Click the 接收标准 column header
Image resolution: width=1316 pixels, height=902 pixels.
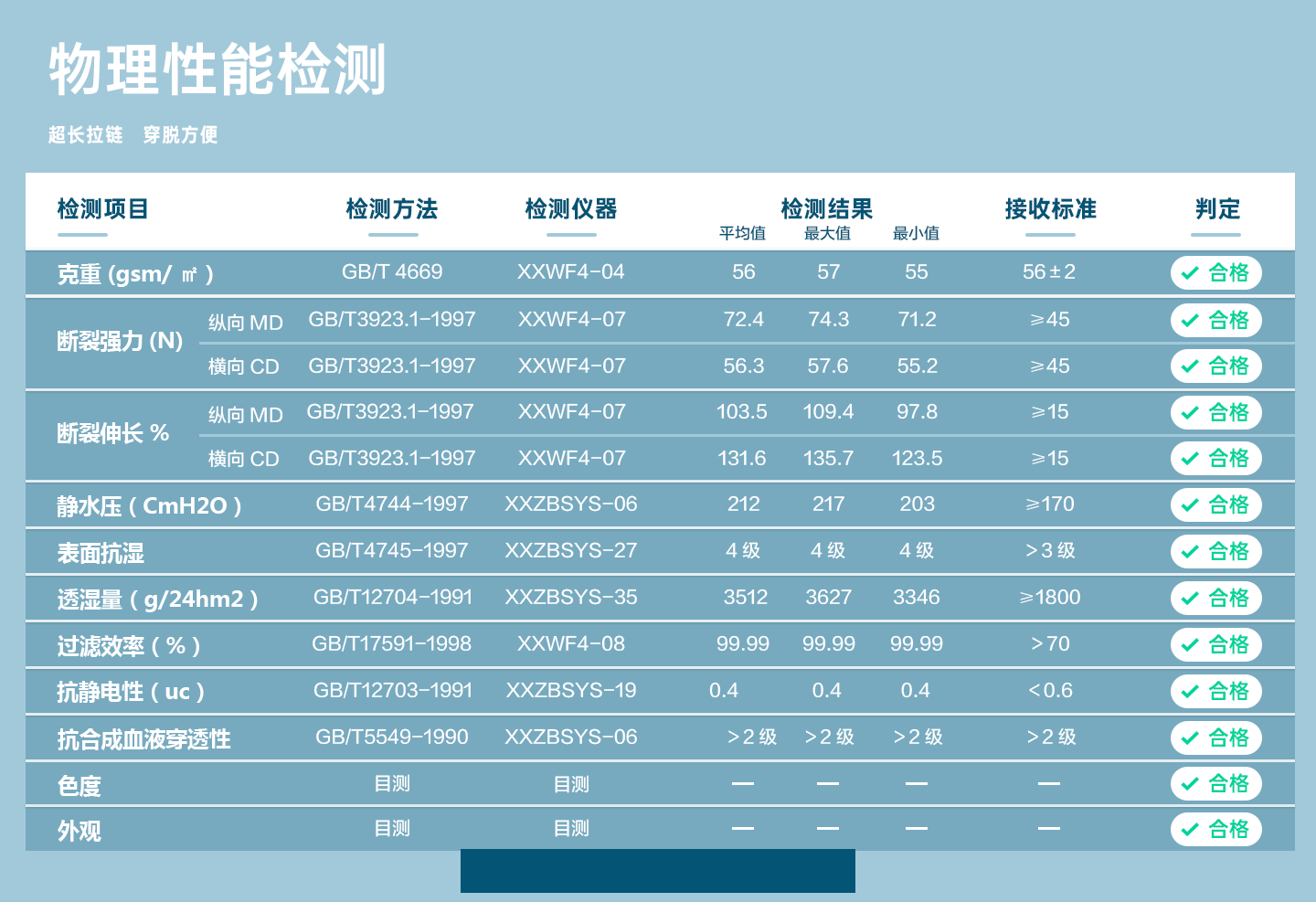[1050, 209]
